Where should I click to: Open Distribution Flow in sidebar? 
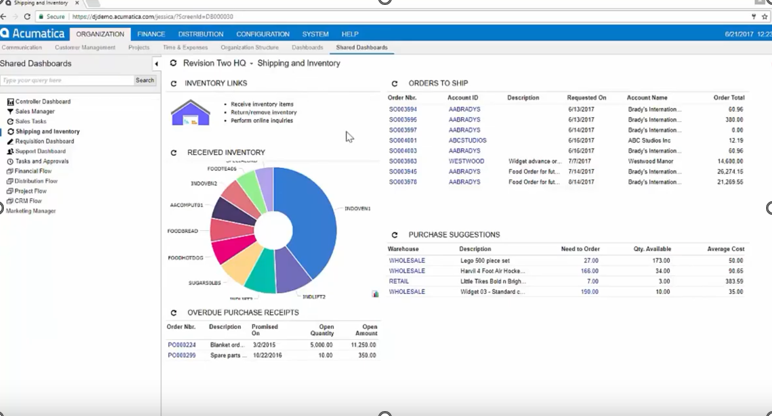36,181
